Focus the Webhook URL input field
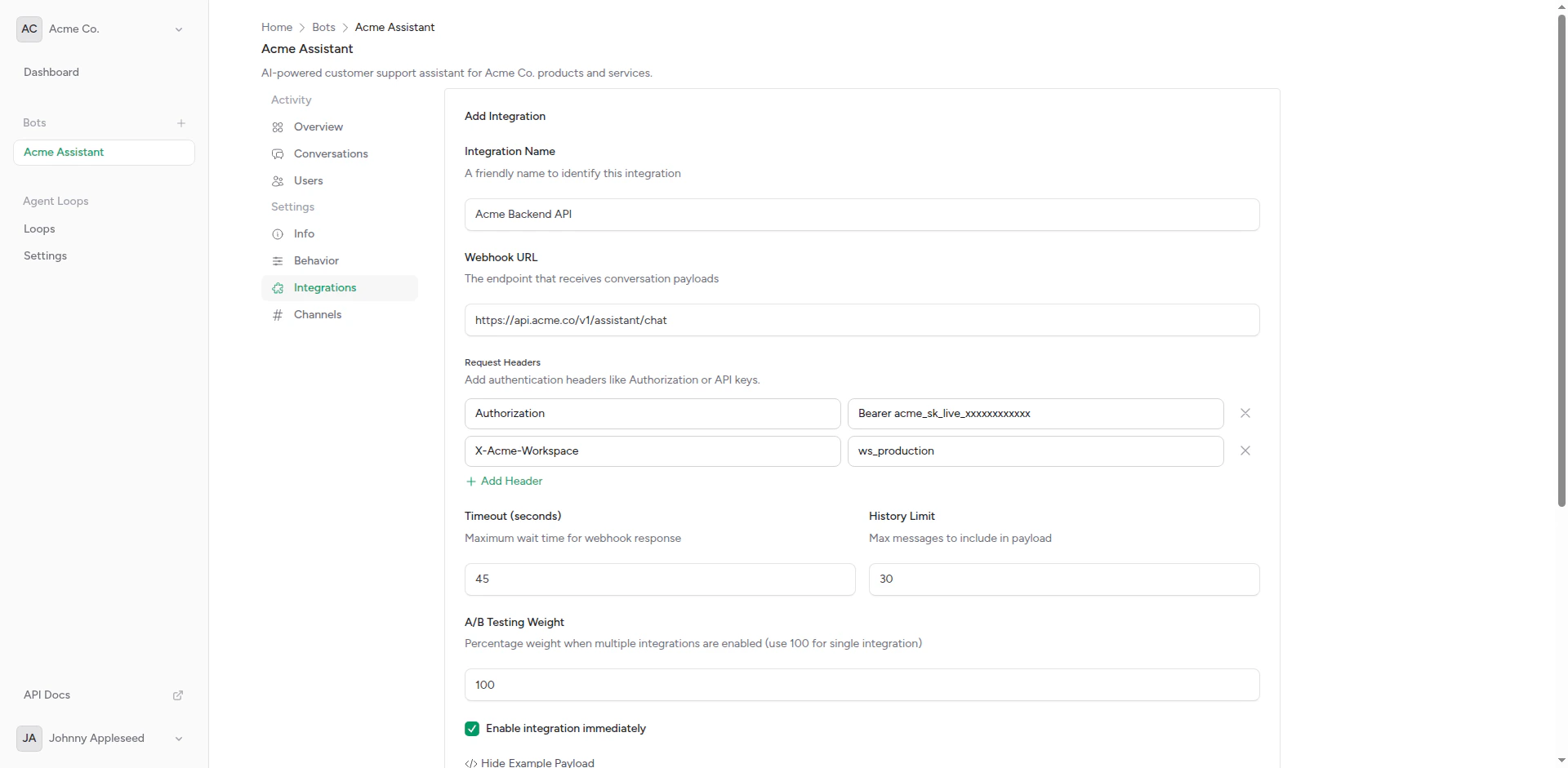 pos(862,320)
